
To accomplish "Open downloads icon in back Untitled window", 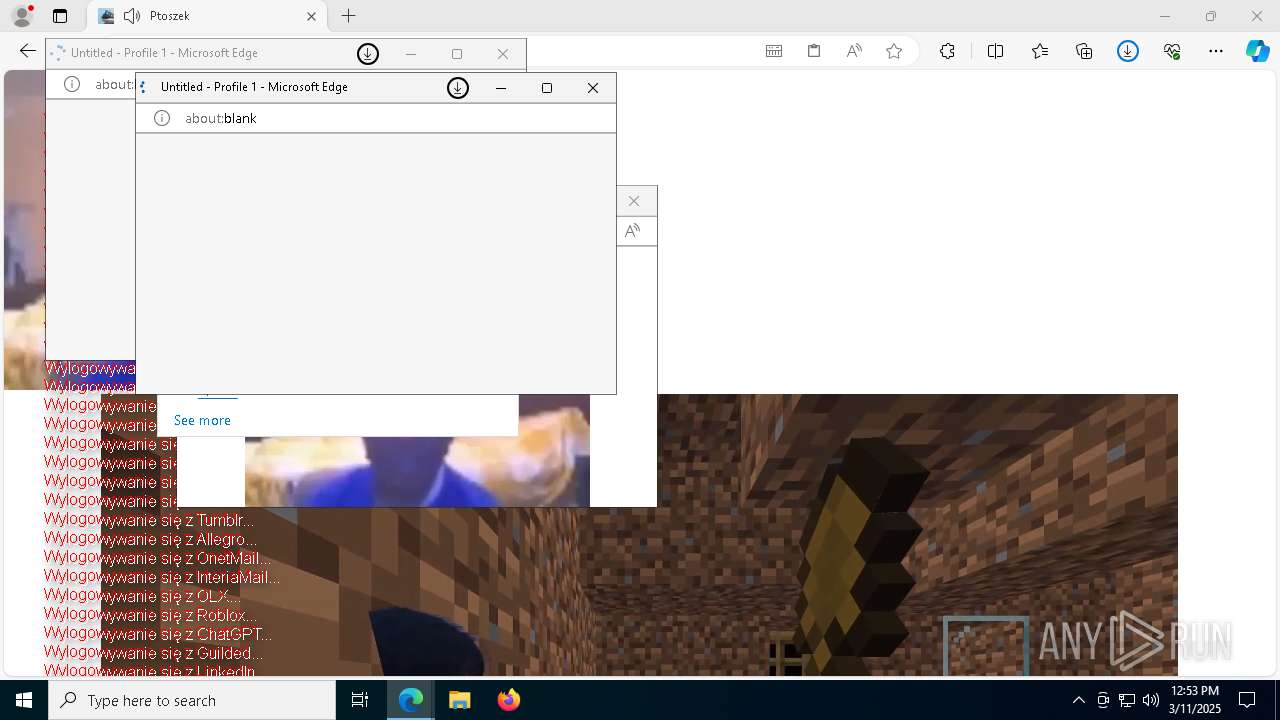I will (x=368, y=54).
